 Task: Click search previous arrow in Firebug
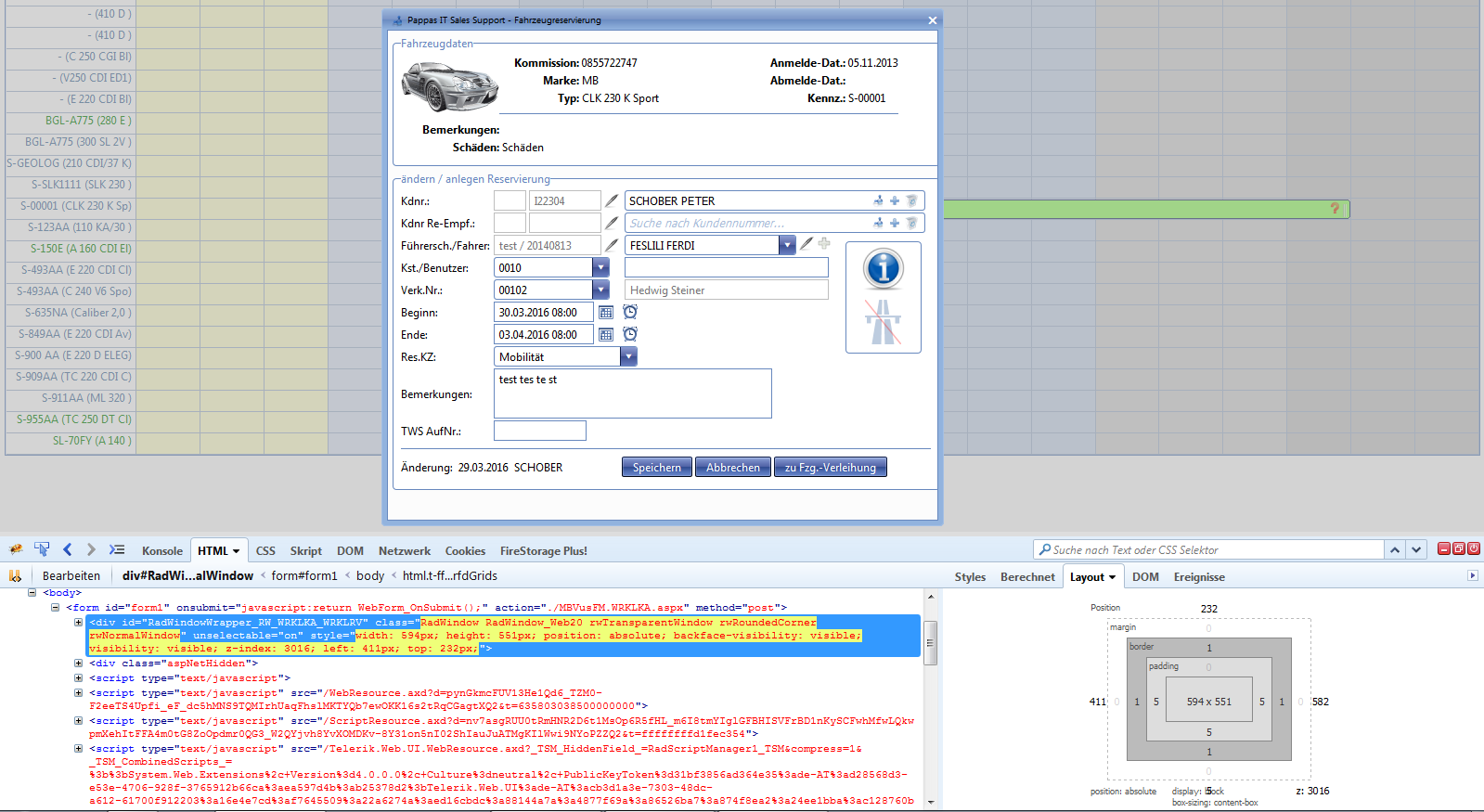coord(1395,549)
